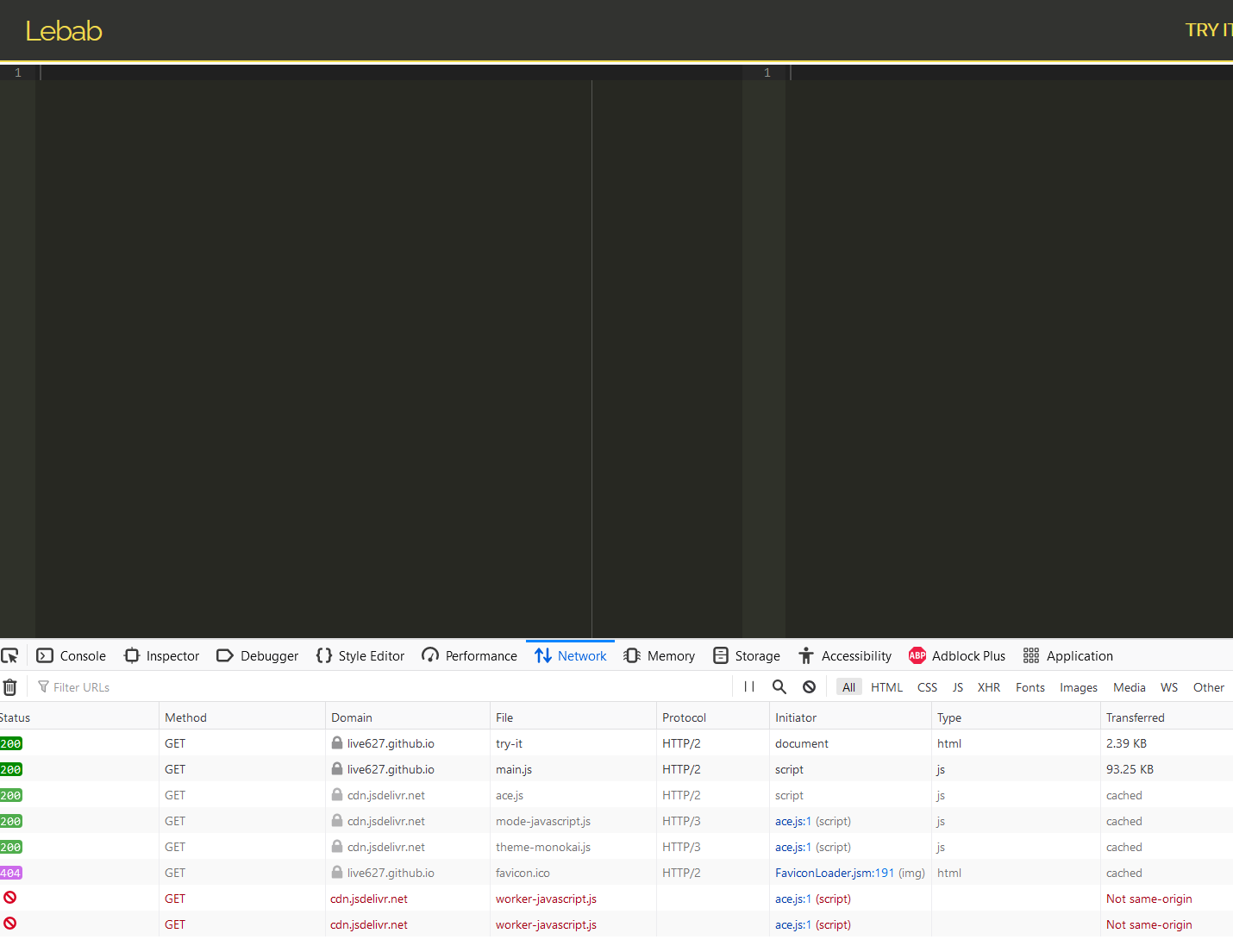Viewport: 1233px width, 952px height.
Task: Sort by the Status column header
Action: (79, 717)
